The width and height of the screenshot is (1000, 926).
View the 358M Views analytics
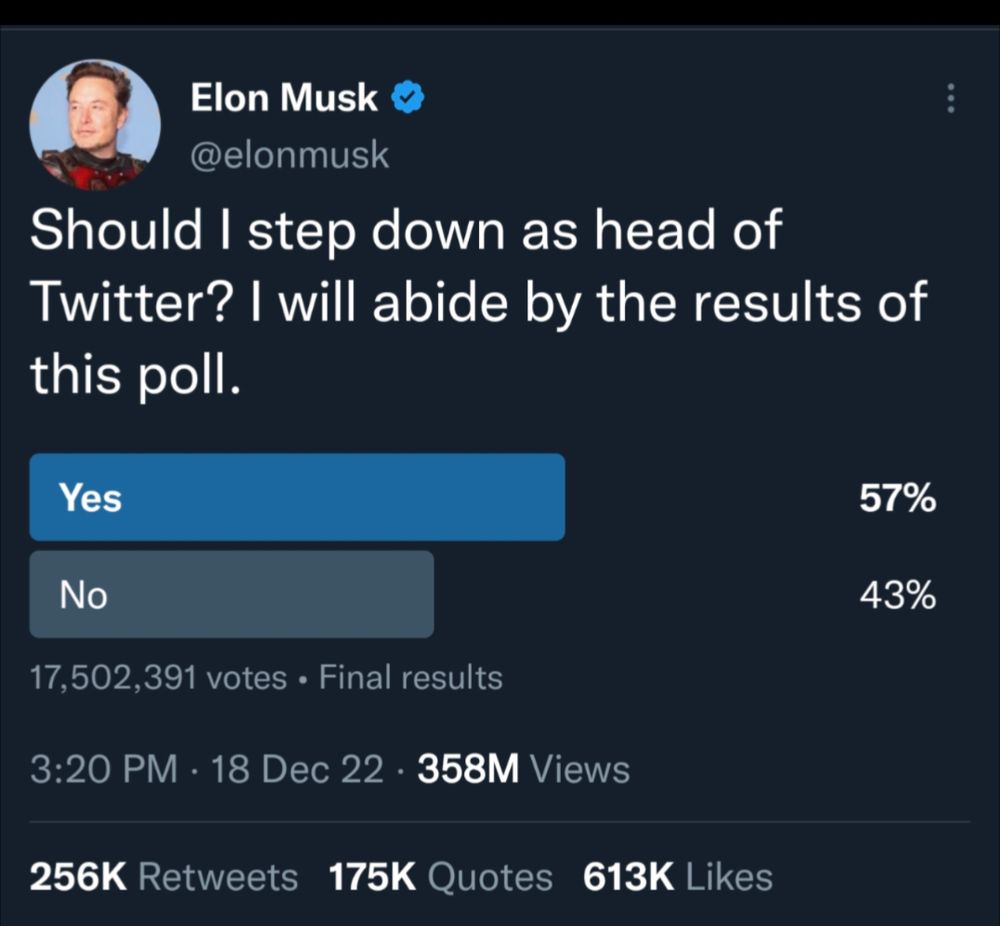(524, 769)
